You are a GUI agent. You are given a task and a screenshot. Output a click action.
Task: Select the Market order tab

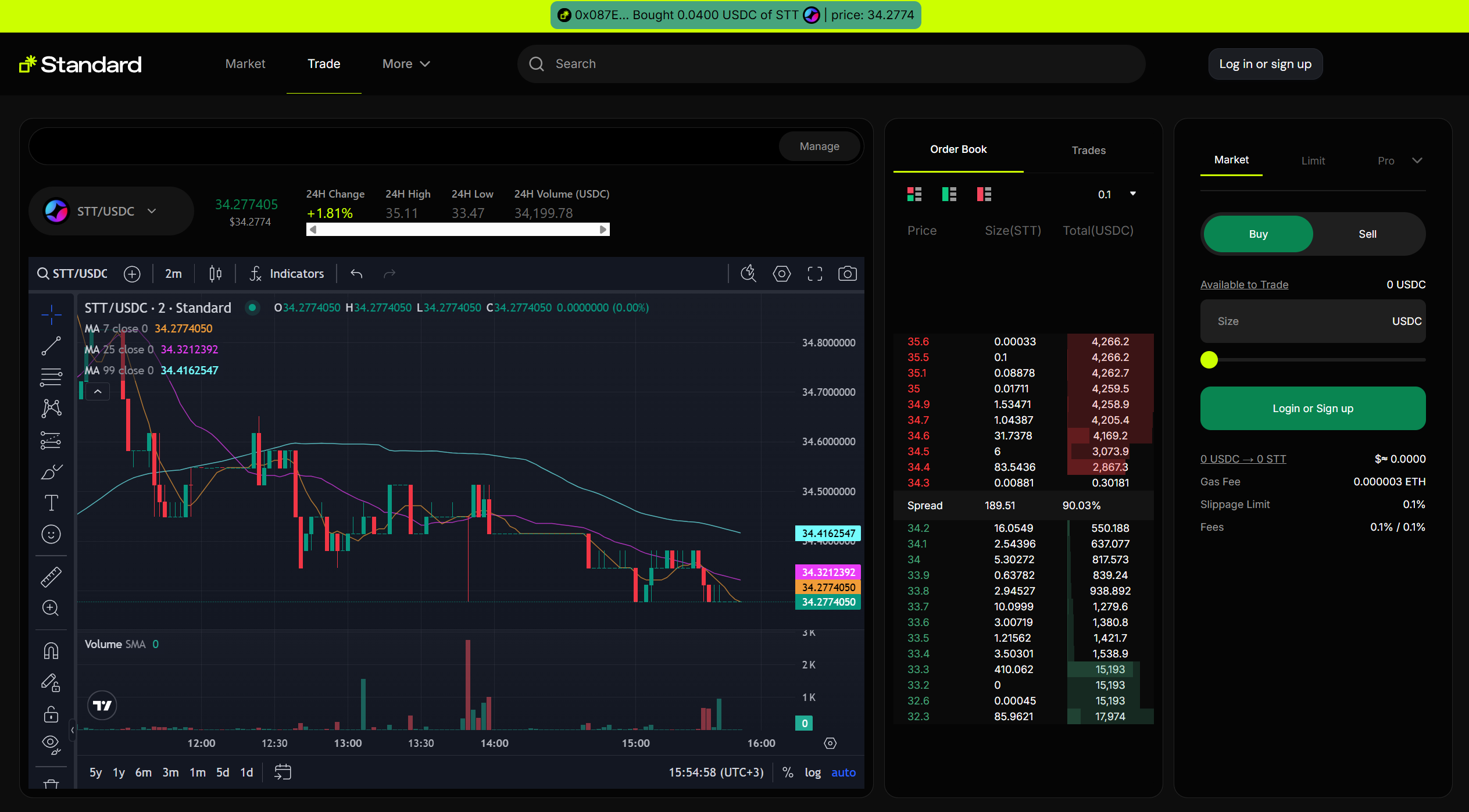point(1231,160)
